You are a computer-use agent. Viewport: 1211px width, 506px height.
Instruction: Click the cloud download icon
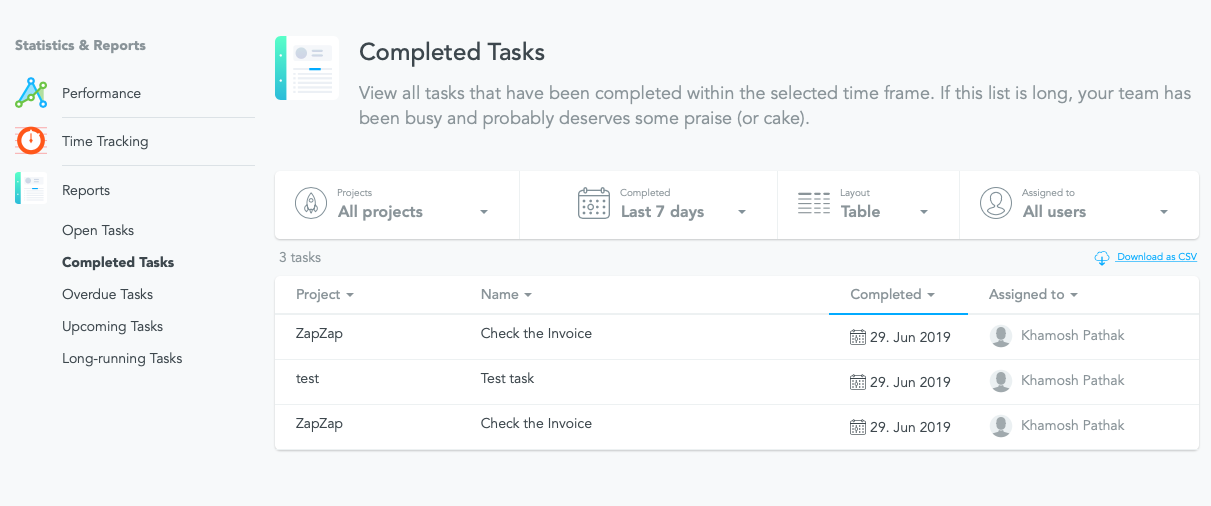[x=1102, y=258]
